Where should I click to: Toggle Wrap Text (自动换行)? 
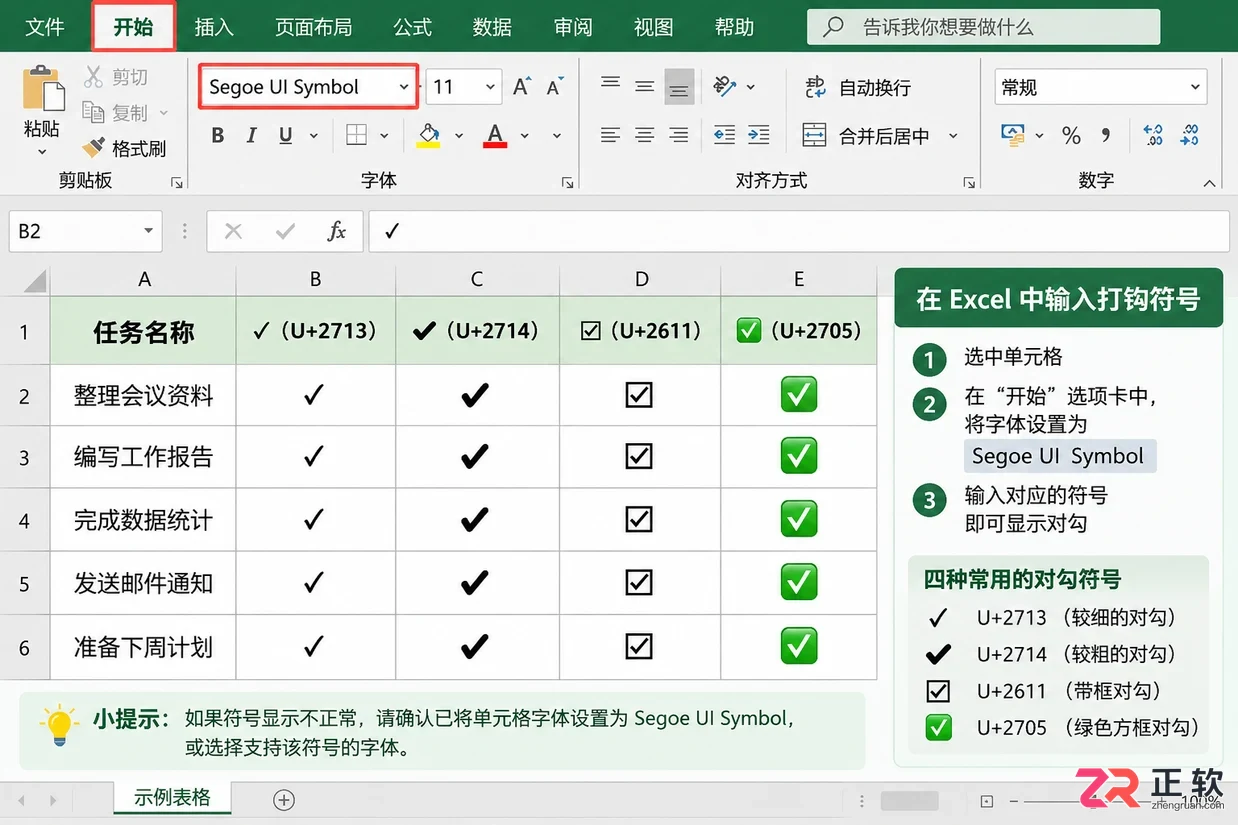858,88
